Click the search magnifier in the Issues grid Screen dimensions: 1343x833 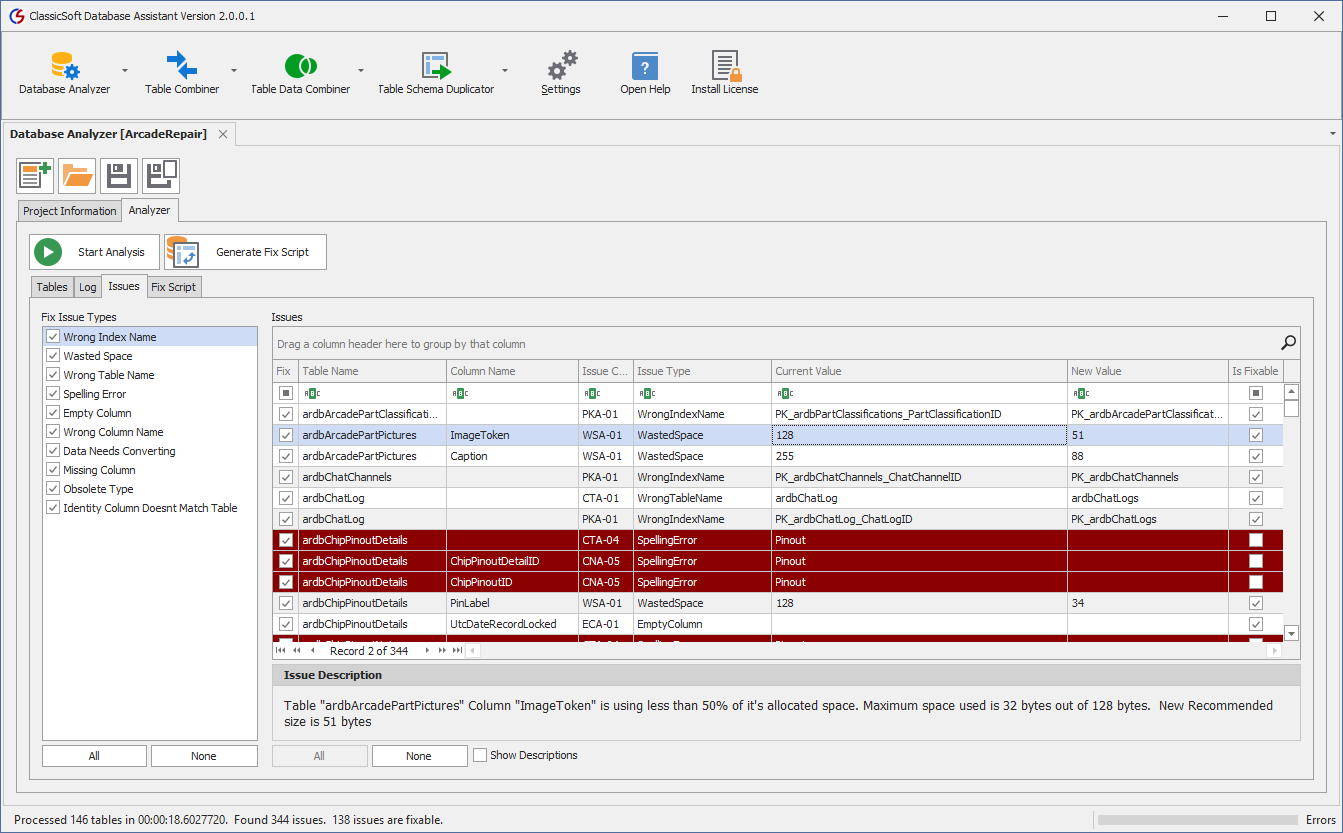click(1289, 340)
